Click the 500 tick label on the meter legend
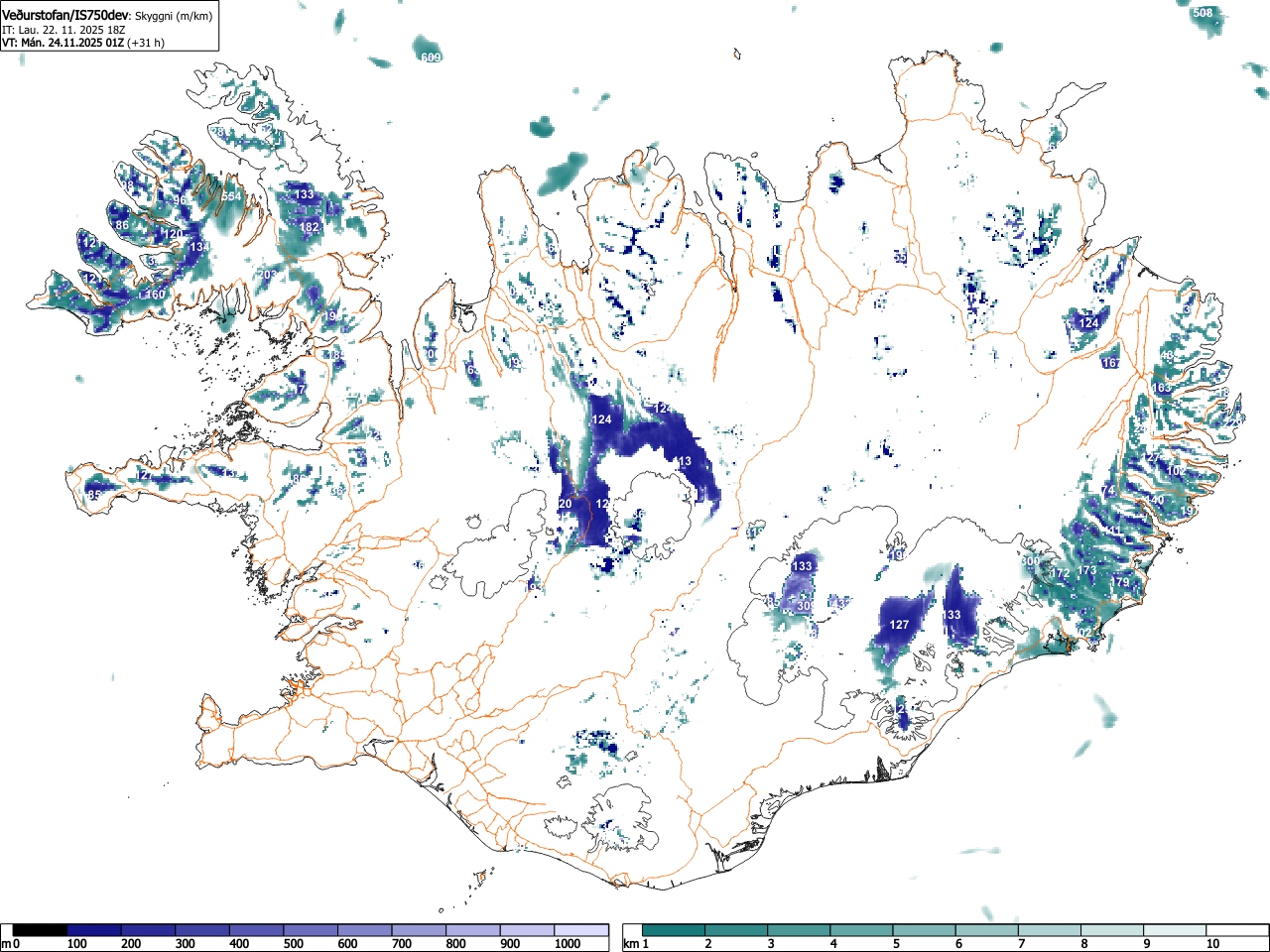The height and width of the screenshot is (952, 1270). click(x=294, y=944)
